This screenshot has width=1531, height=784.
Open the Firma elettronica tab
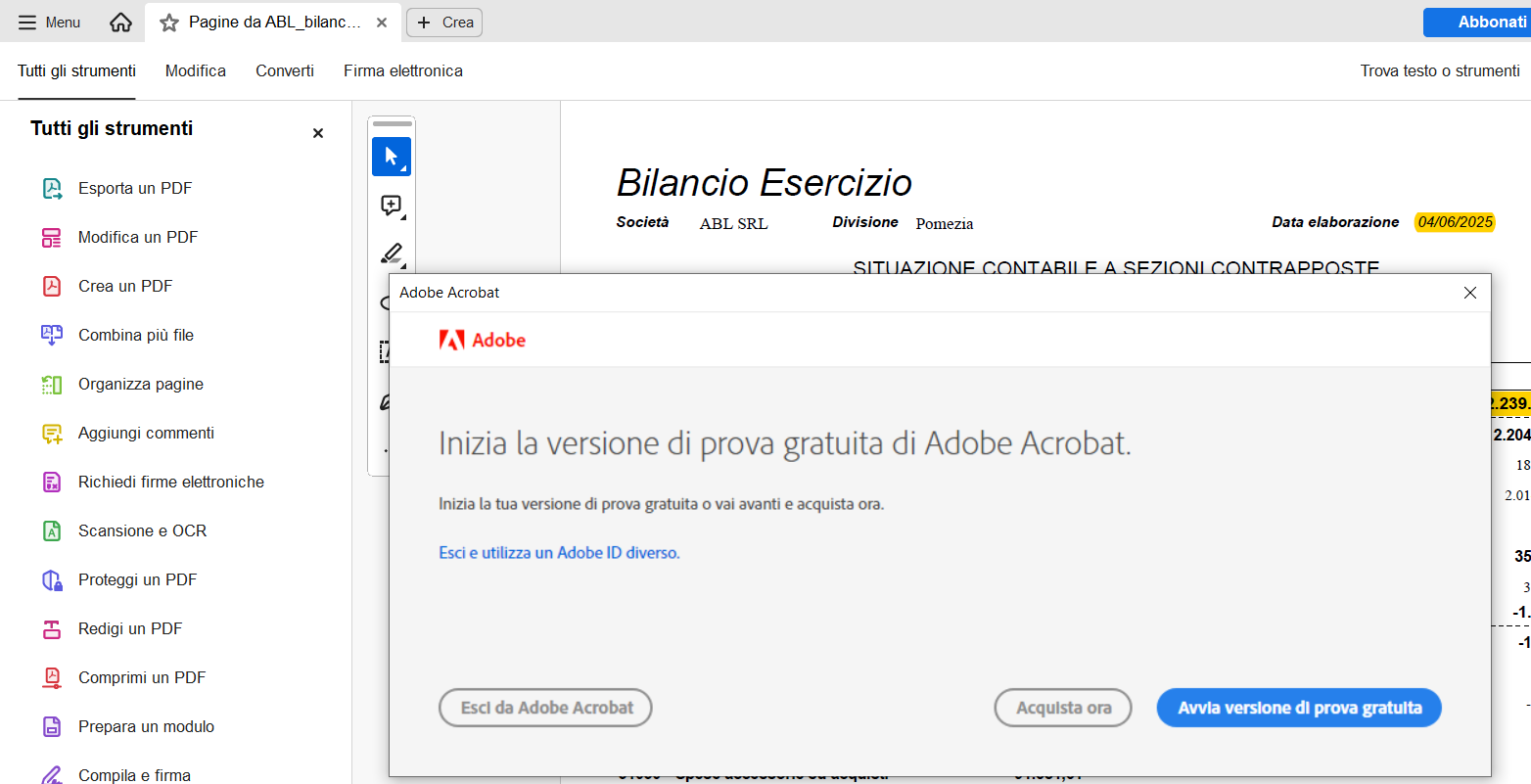coord(402,70)
